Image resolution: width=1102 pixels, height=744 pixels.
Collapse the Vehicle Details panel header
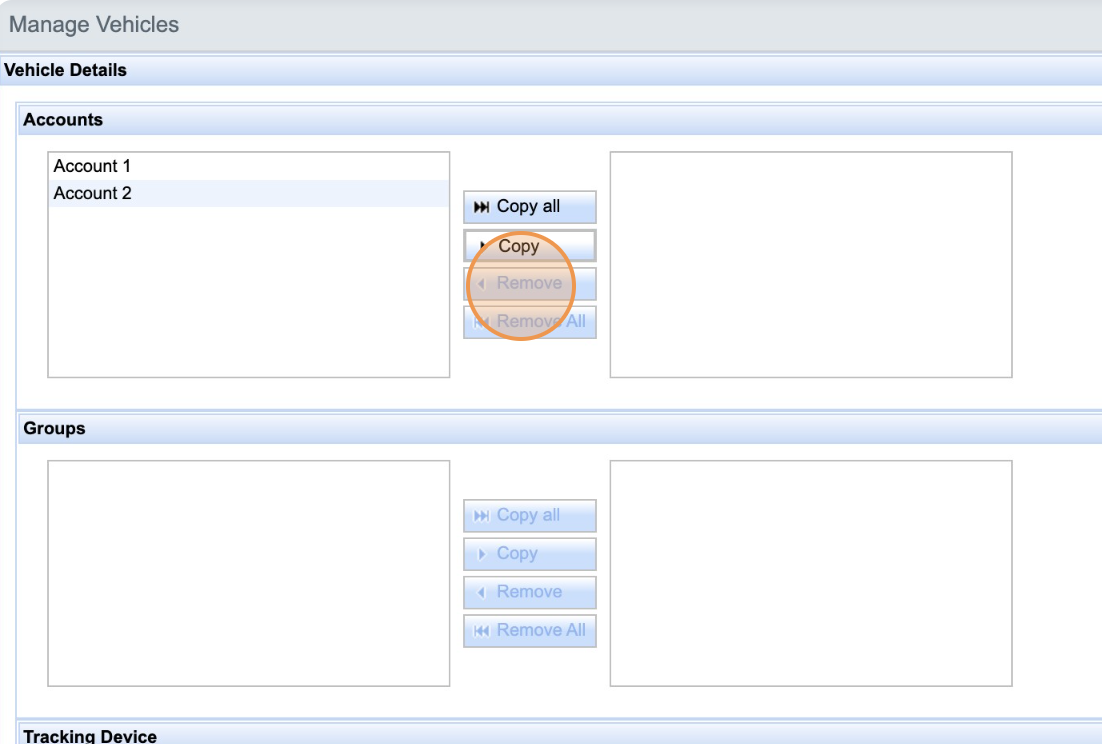[66, 70]
